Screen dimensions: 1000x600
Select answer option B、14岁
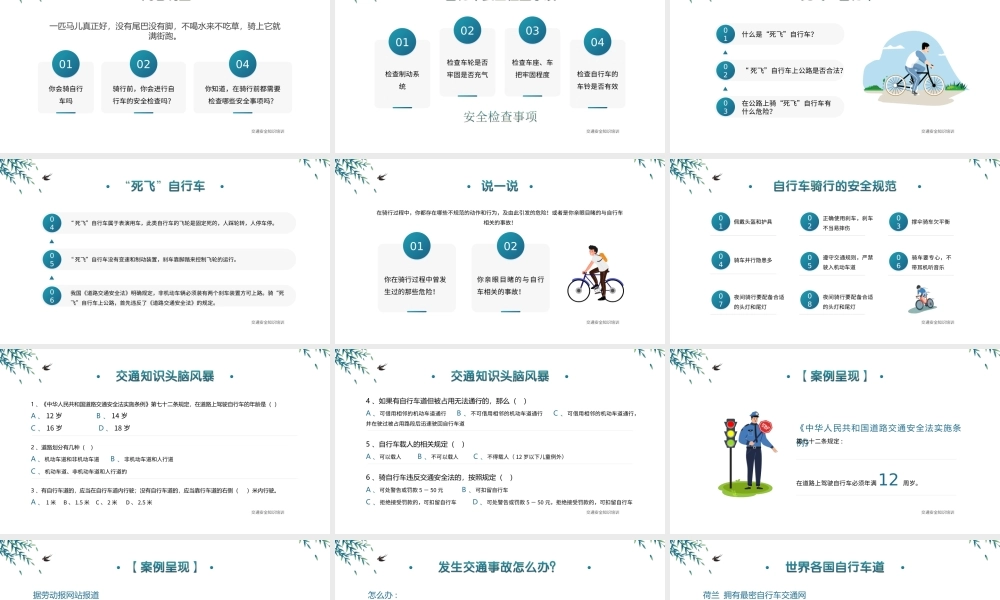[112, 416]
